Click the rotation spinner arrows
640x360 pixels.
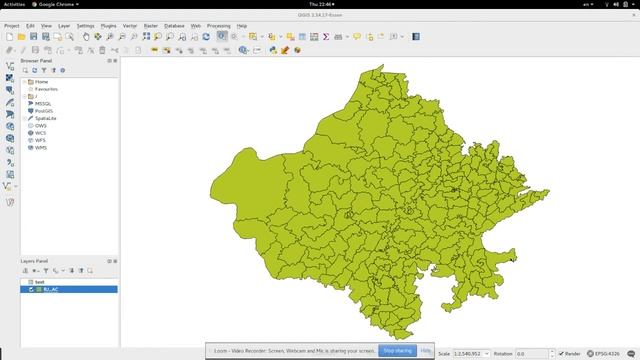point(552,353)
